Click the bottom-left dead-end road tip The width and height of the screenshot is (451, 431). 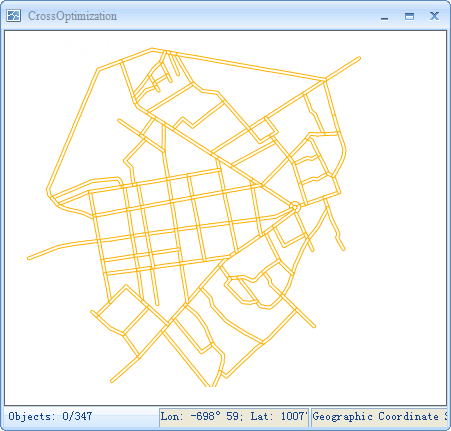[x=112, y=381]
